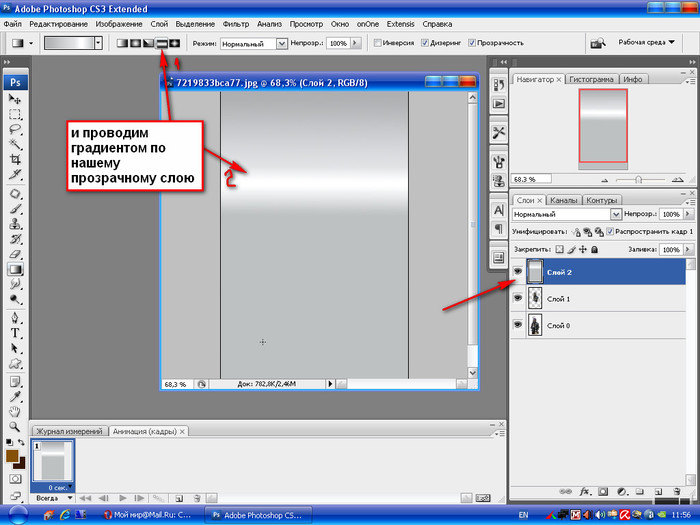Screen dimensions: 700x525
Task: Select the Path Selection tool
Action: 15,348
